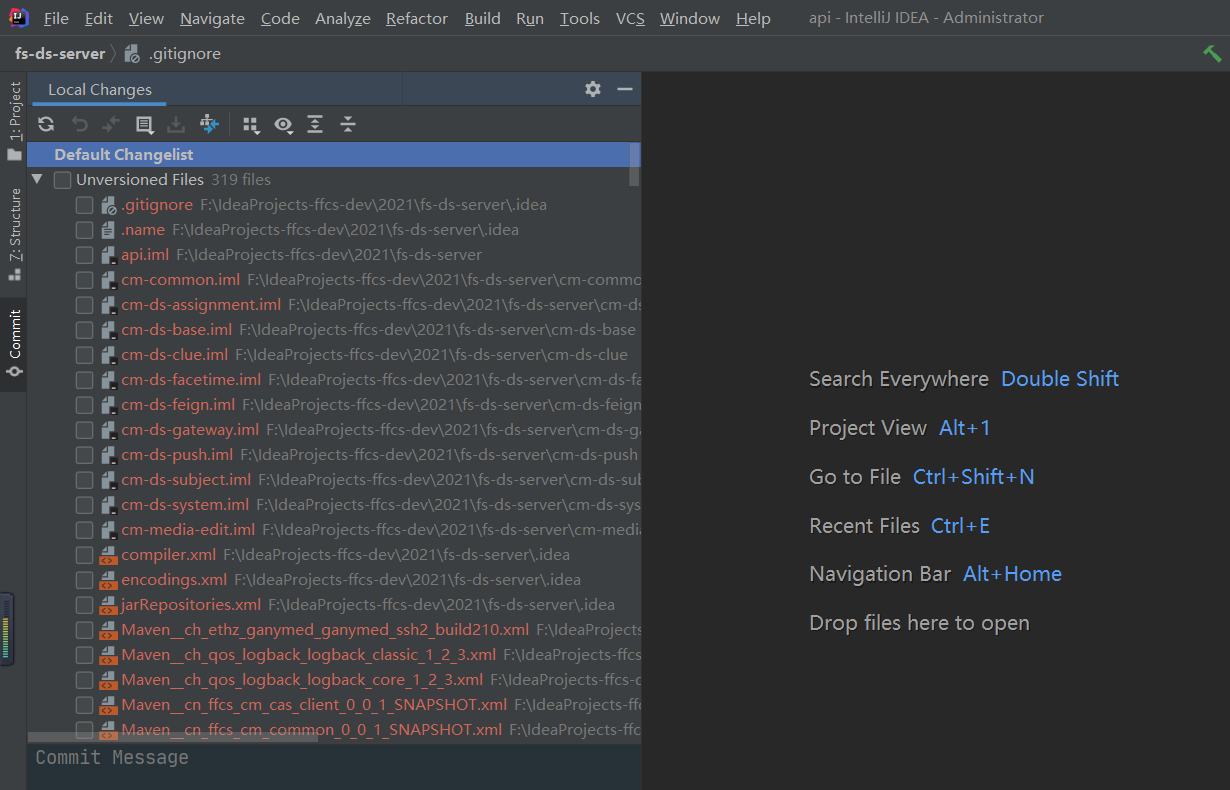Check the Unversioned Files checkbox

click(x=62, y=179)
